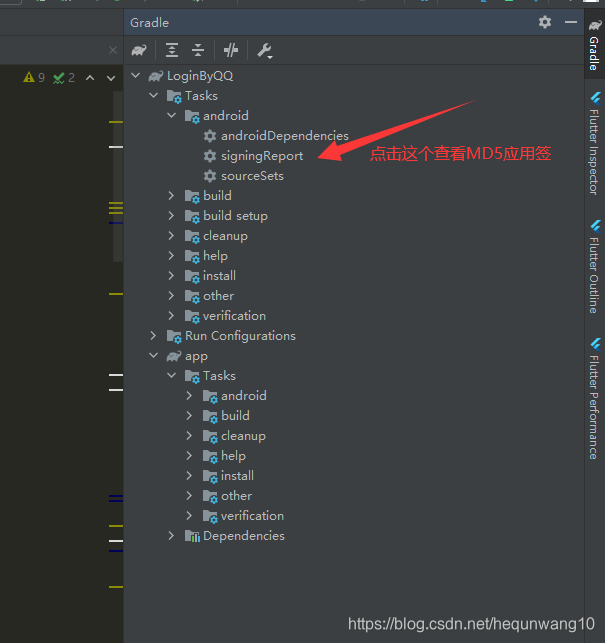Collapse the android tasks folder under LoginByQQ

click(x=172, y=116)
